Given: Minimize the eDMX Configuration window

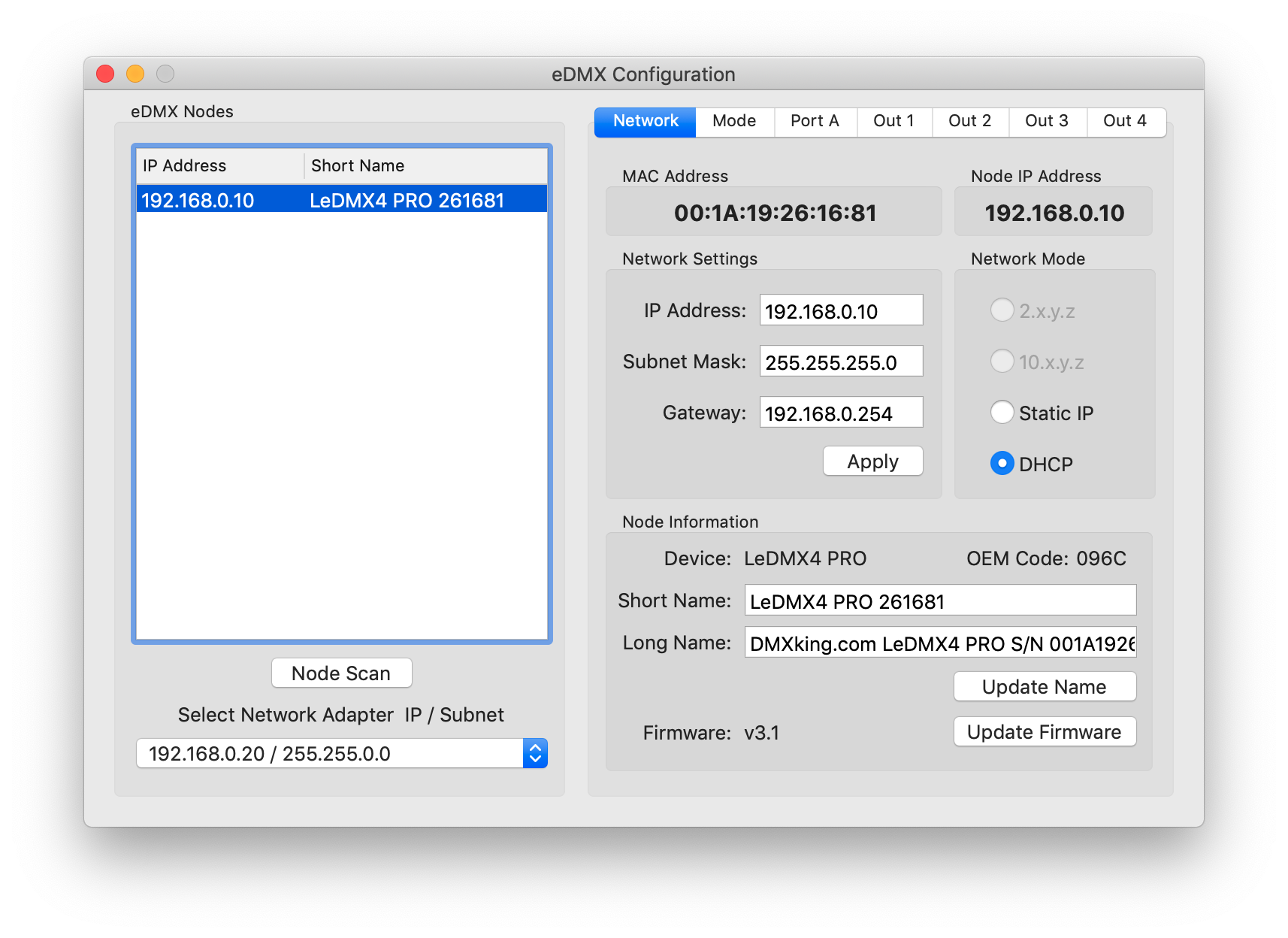Looking at the screenshot, I should [135, 74].
